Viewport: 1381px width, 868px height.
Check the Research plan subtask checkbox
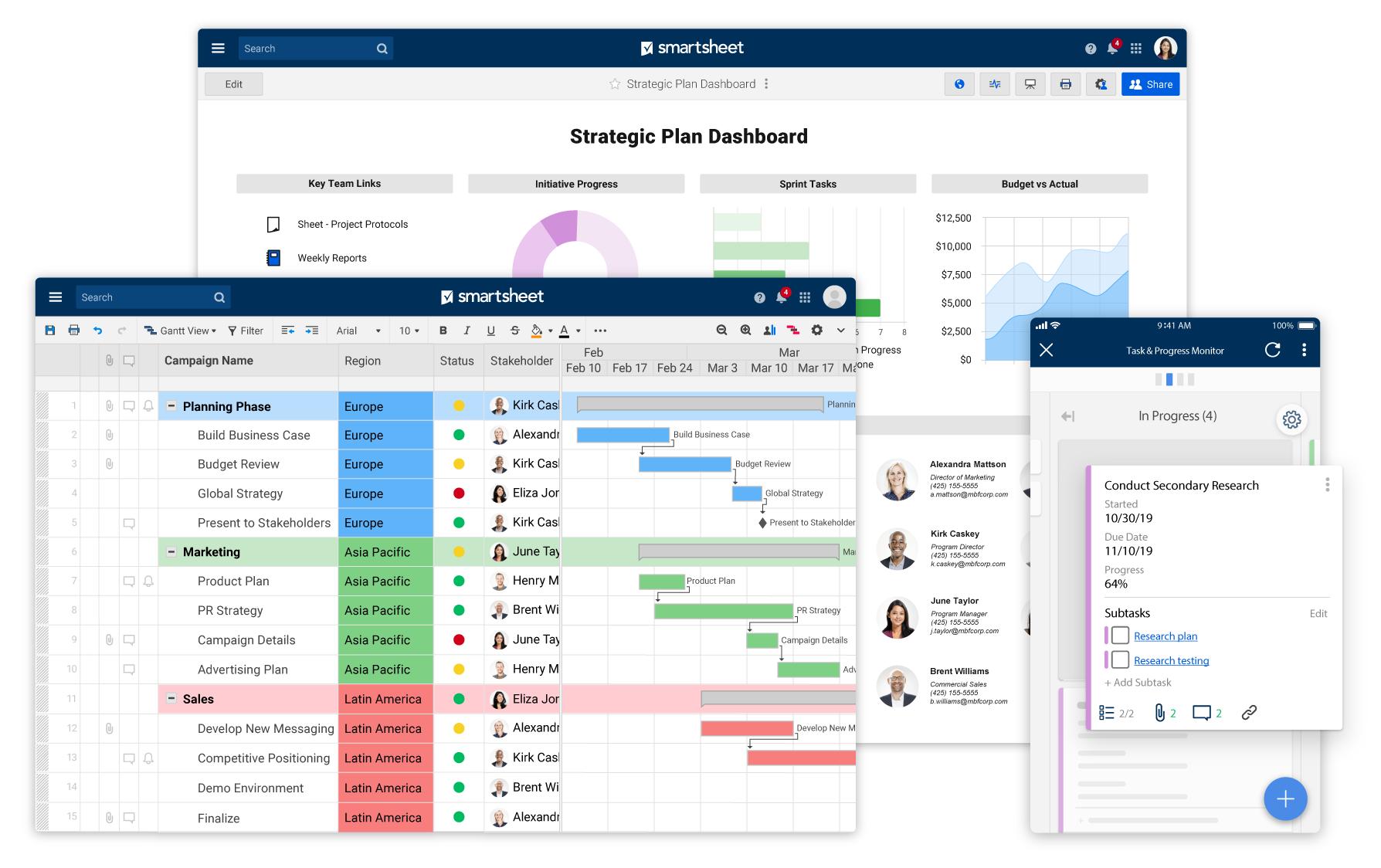pyautogui.click(x=1120, y=636)
